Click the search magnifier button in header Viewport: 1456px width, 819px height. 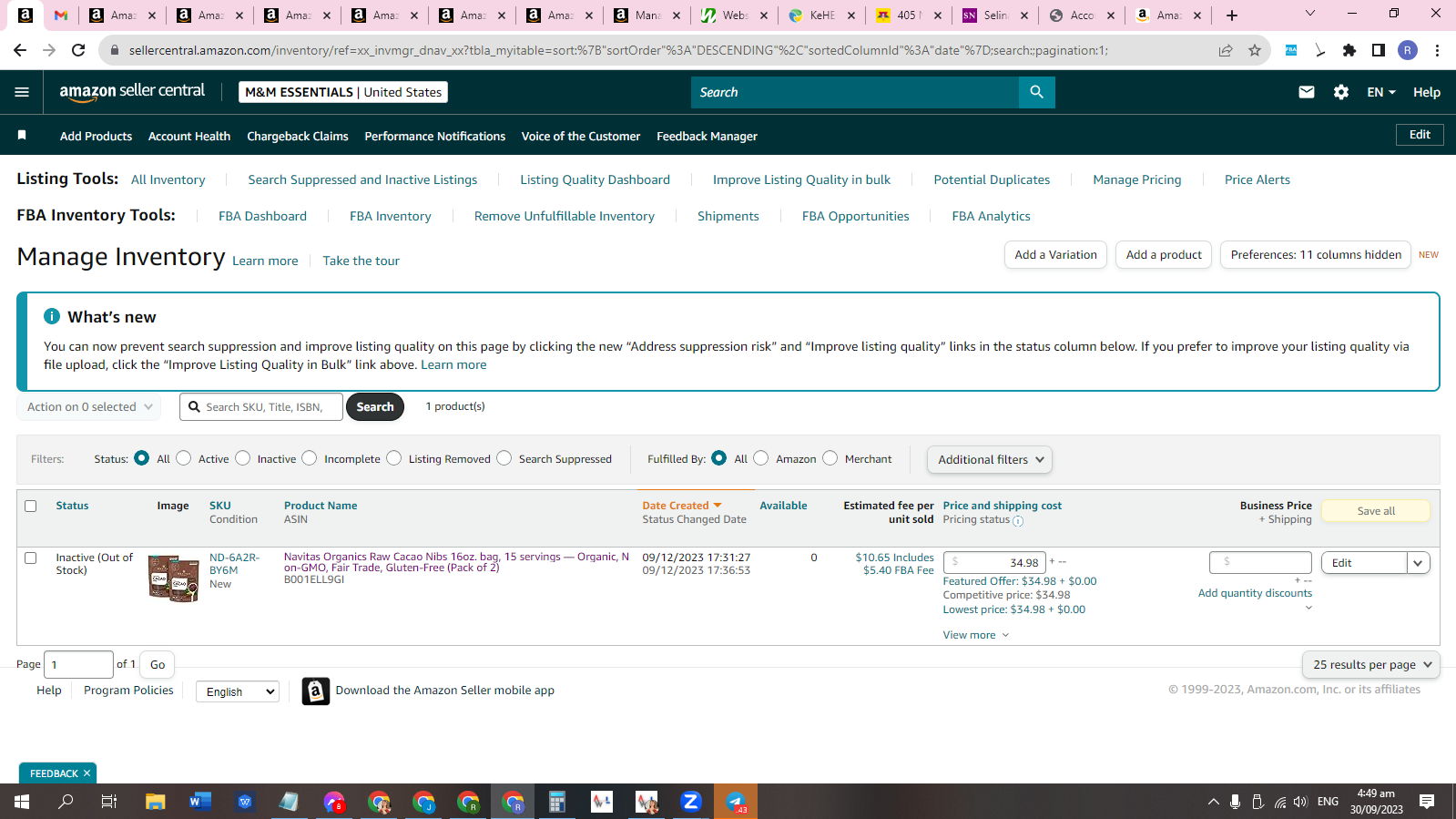point(1036,92)
